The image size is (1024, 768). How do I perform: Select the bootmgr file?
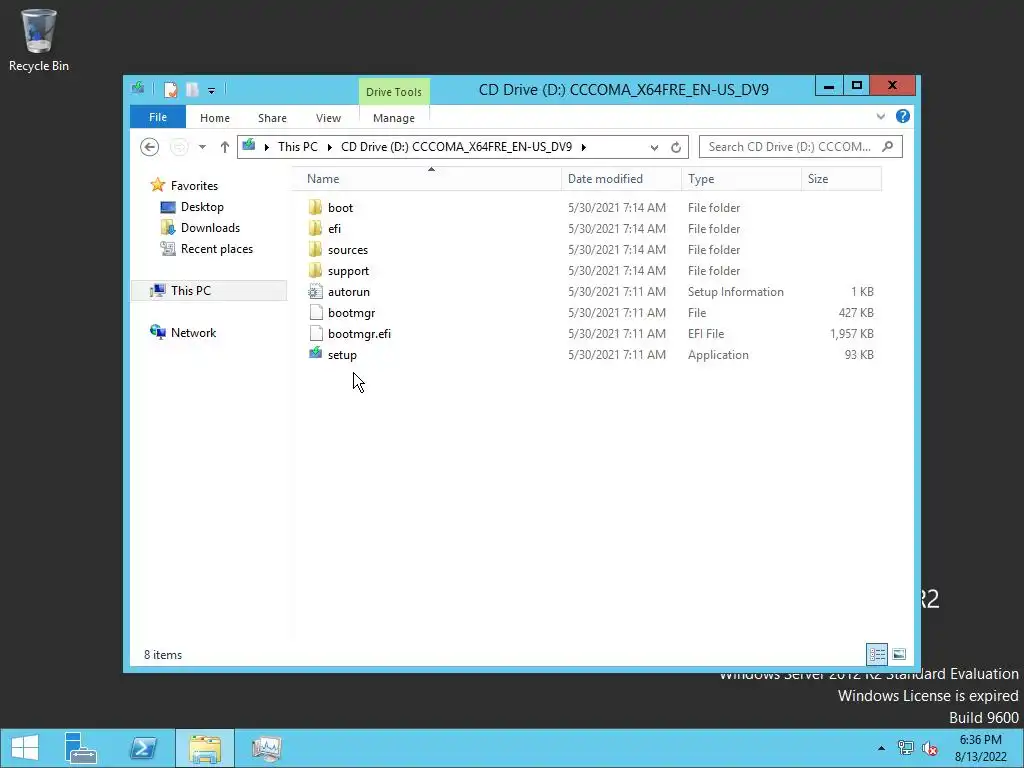(x=351, y=313)
